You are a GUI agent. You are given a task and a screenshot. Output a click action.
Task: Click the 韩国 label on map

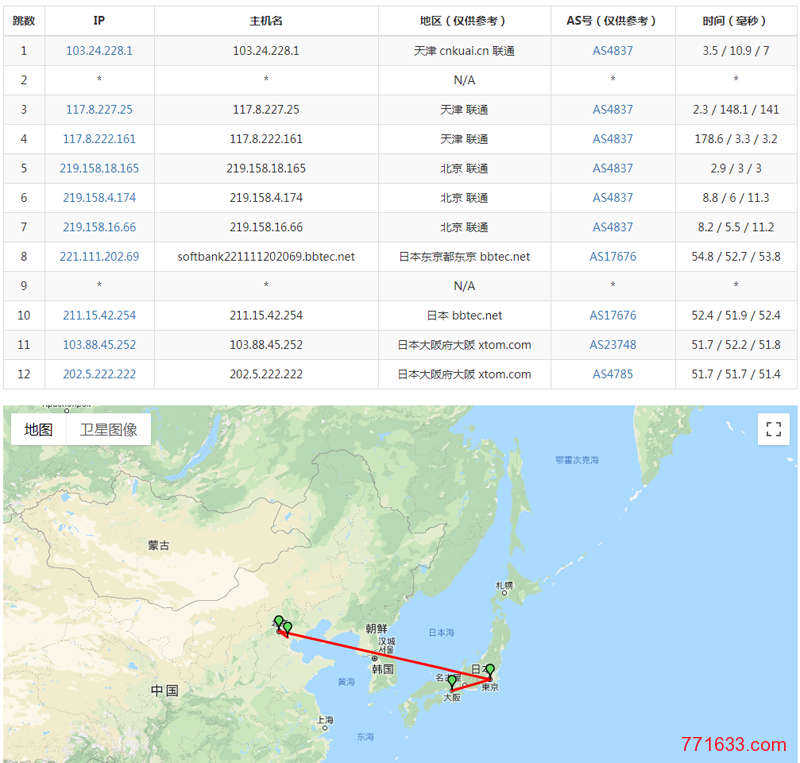coord(382,669)
